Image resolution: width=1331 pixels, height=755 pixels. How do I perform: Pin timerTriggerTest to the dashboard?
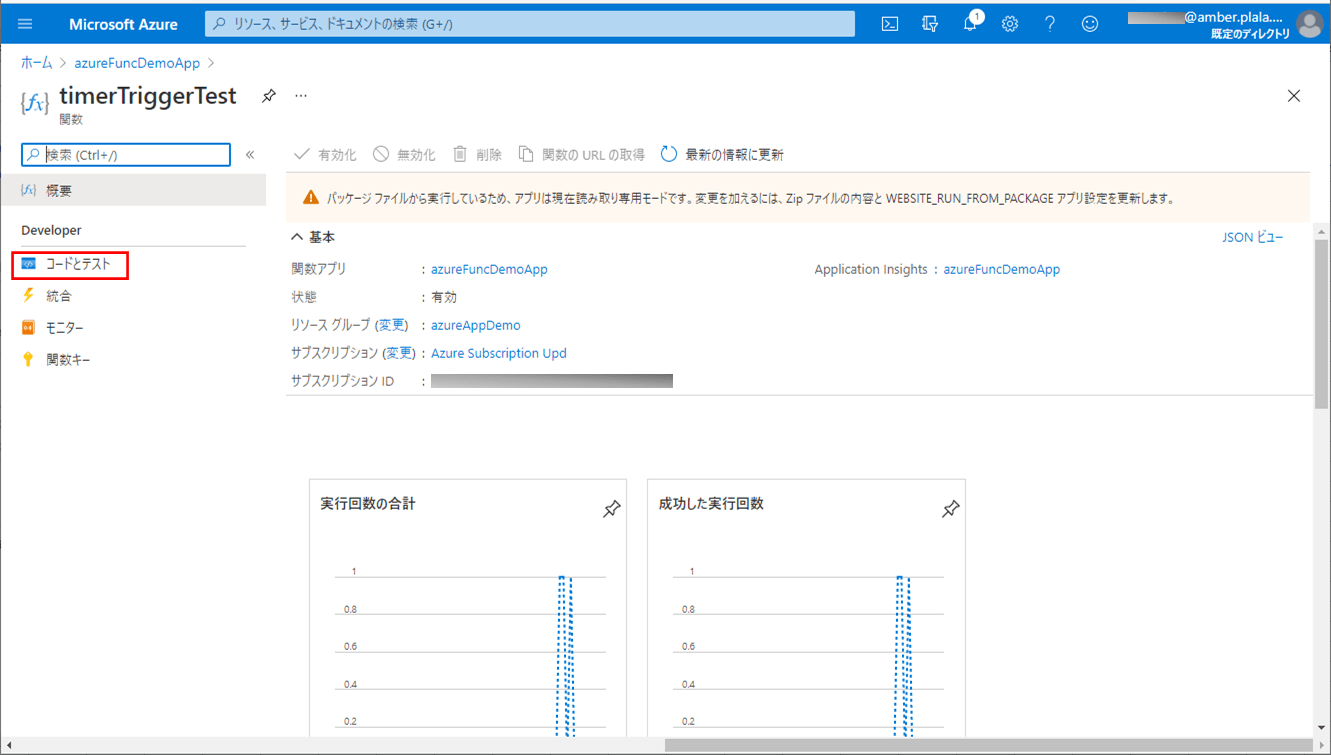pyautogui.click(x=269, y=96)
